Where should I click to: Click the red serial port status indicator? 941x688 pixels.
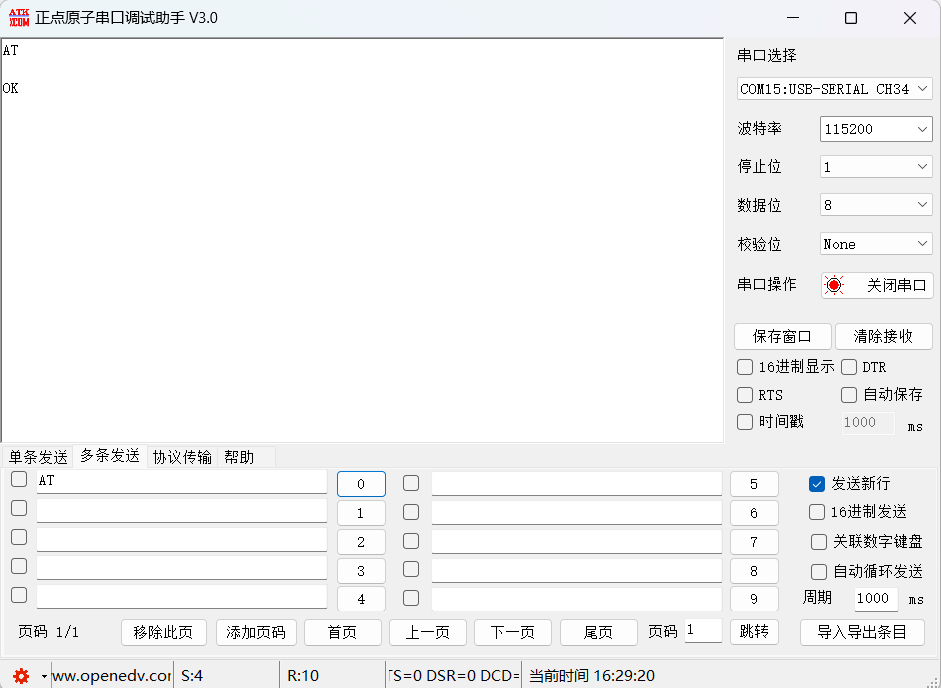(x=834, y=285)
